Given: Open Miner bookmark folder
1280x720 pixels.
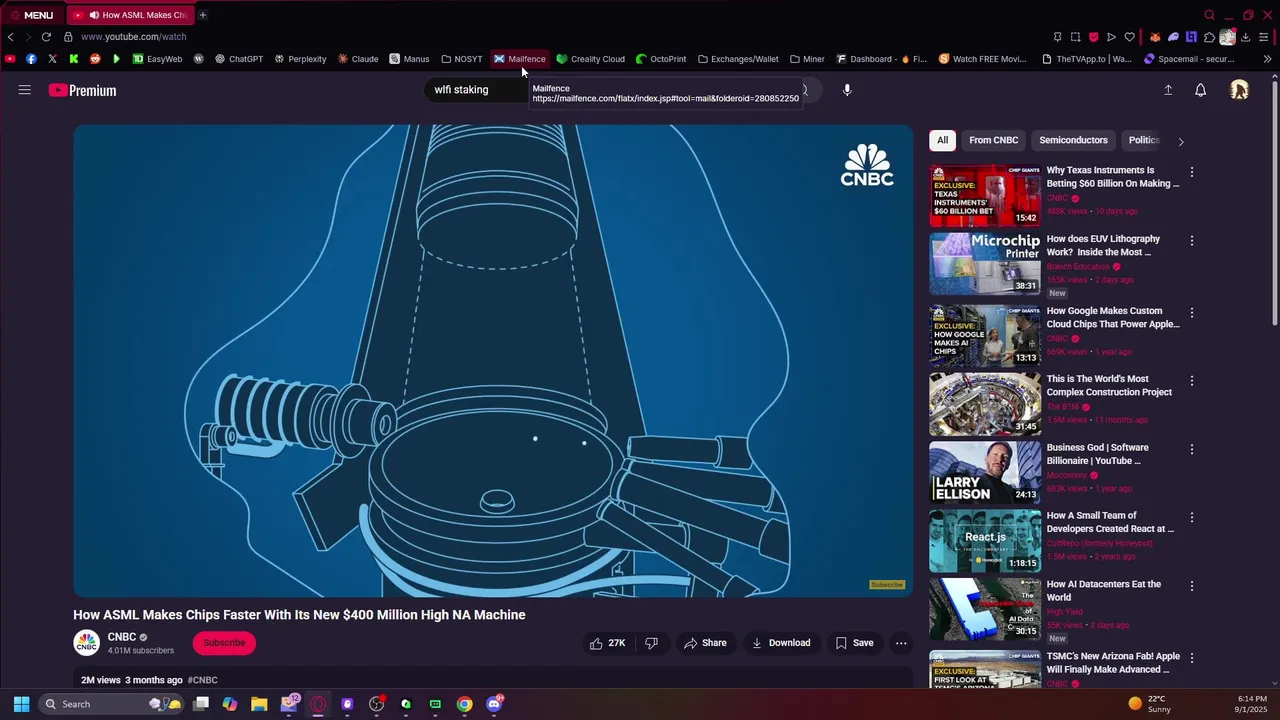Looking at the screenshot, I should pyautogui.click(x=807, y=59).
